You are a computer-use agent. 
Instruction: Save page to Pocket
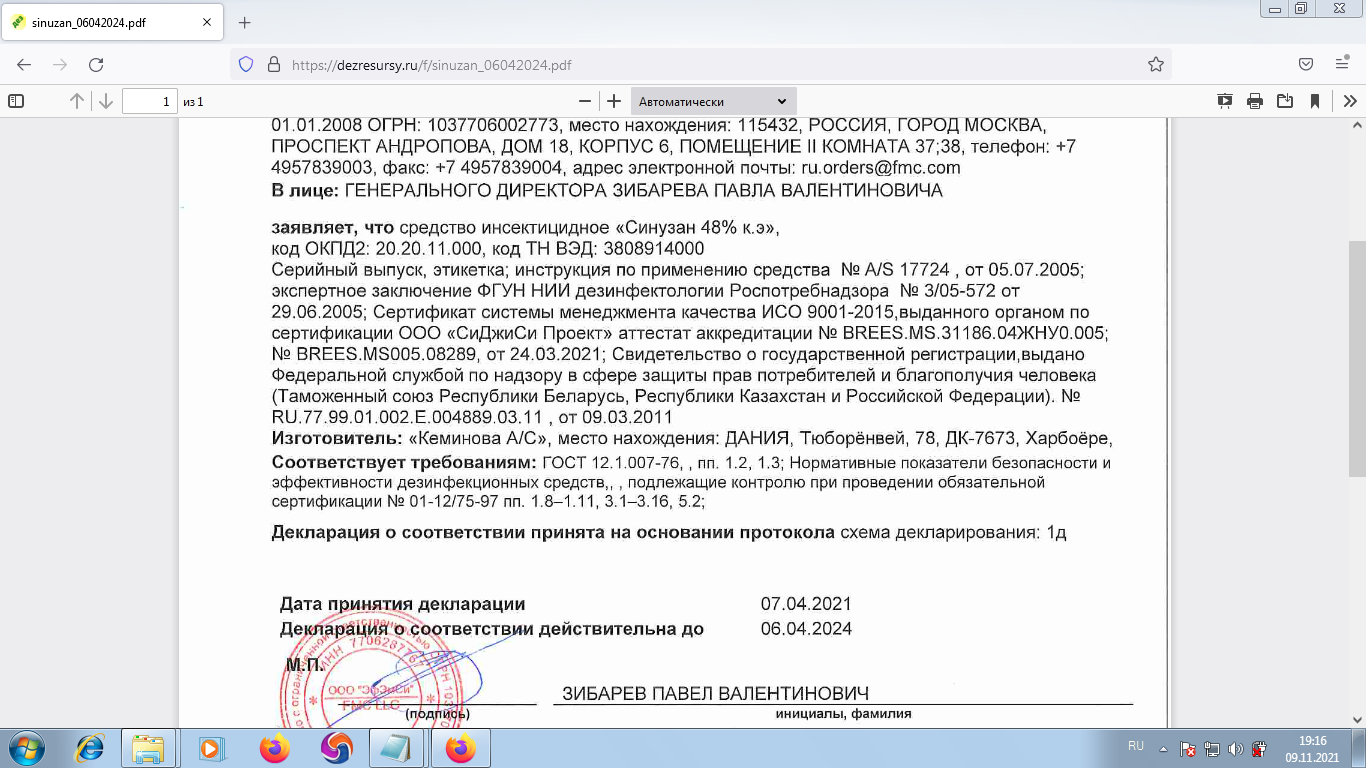pos(1306,64)
